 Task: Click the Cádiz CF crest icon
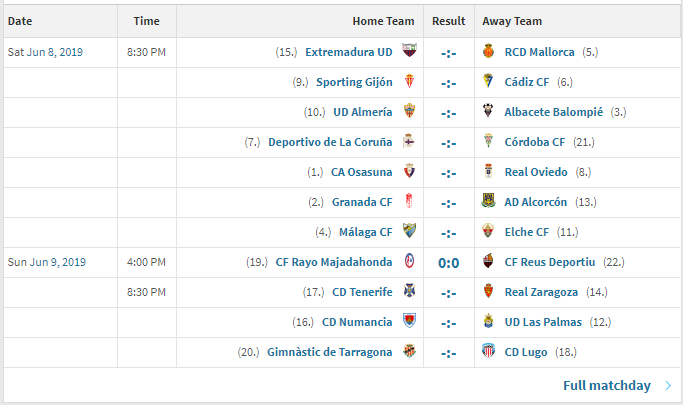coord(488,81)
